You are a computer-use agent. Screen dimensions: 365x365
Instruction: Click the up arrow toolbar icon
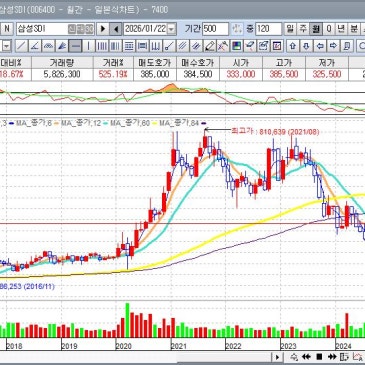click(292, 46)
